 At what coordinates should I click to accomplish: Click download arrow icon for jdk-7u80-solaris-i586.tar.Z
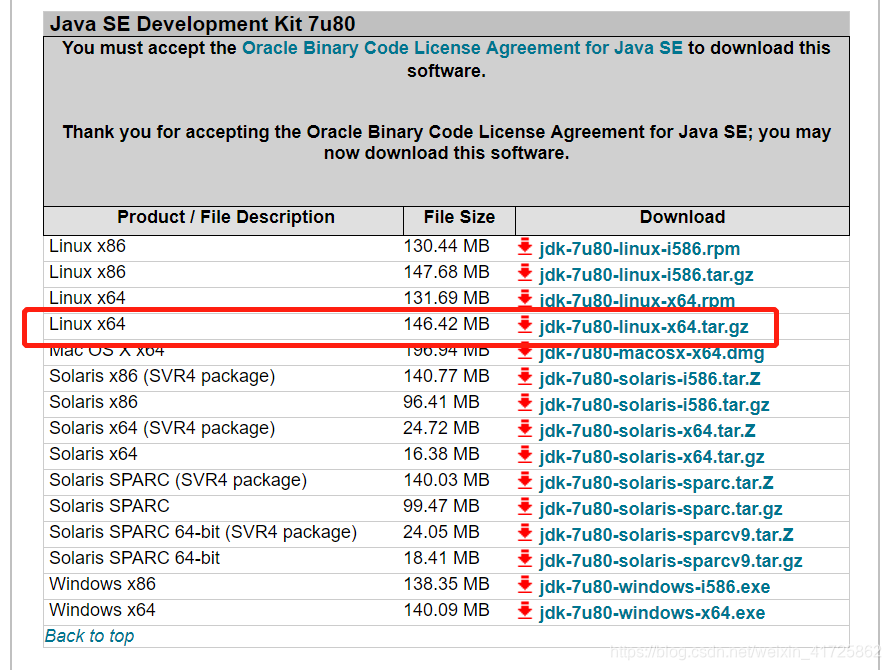(x=524, y=377)
